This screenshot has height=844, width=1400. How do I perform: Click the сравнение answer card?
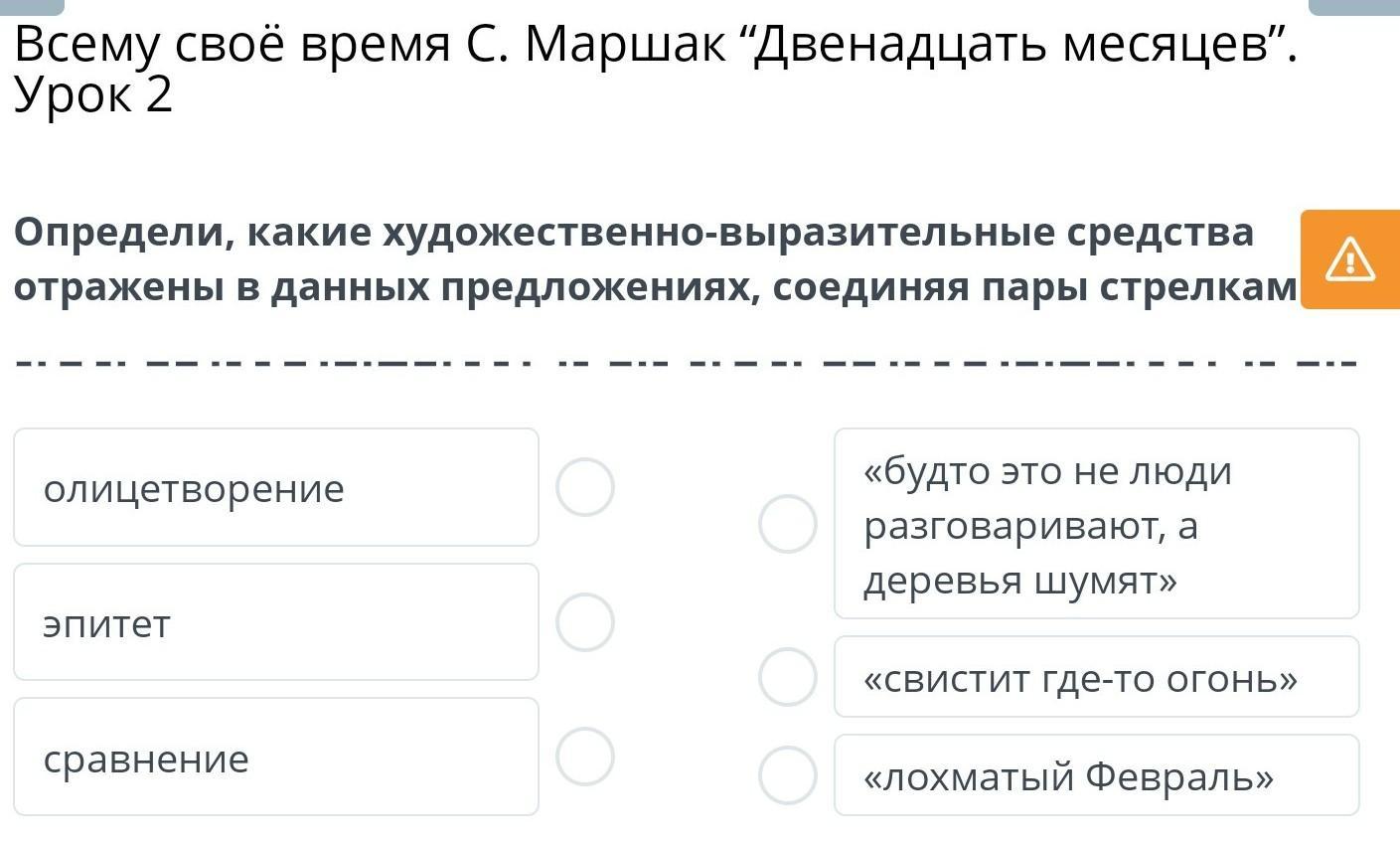276,757
